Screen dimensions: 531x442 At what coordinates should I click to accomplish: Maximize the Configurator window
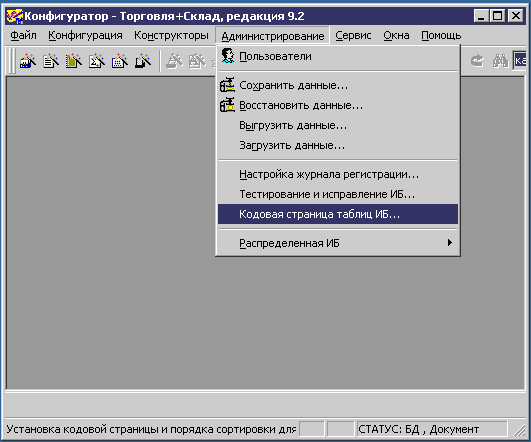497,16
